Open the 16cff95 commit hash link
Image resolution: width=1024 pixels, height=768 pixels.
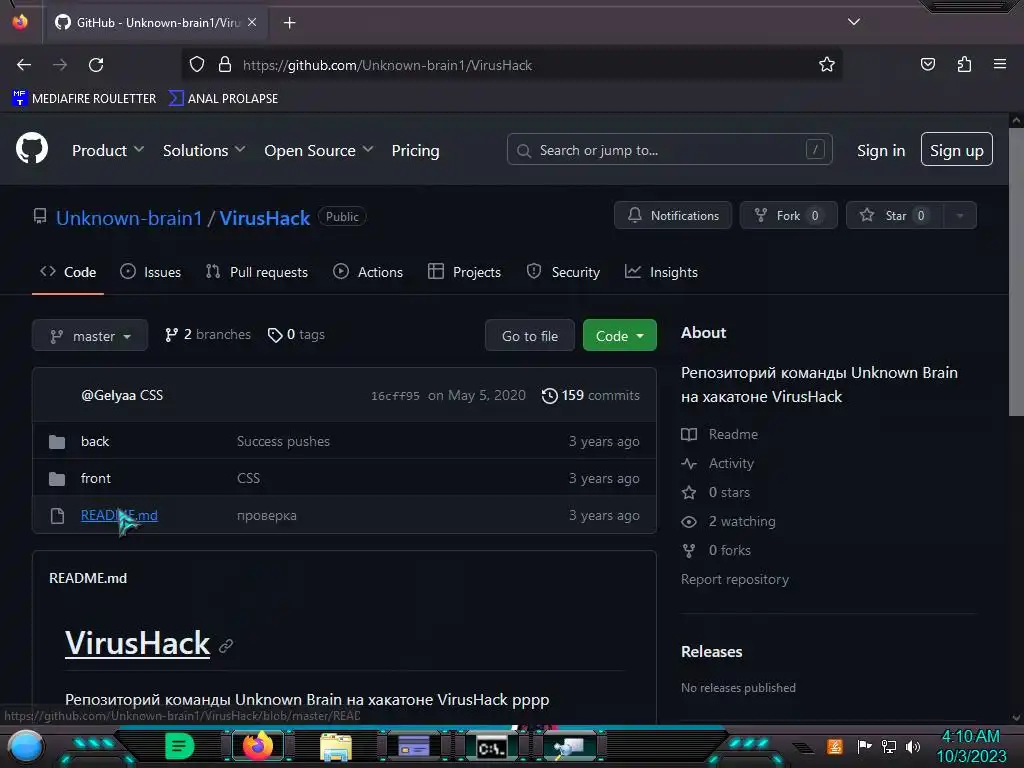[x=395, y=396]
